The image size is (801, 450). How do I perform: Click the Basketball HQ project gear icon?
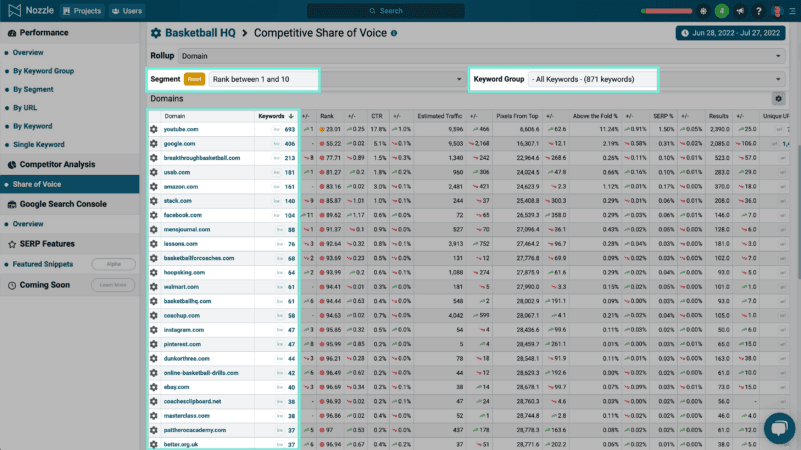pyautogui.click(x=156, y=33)
